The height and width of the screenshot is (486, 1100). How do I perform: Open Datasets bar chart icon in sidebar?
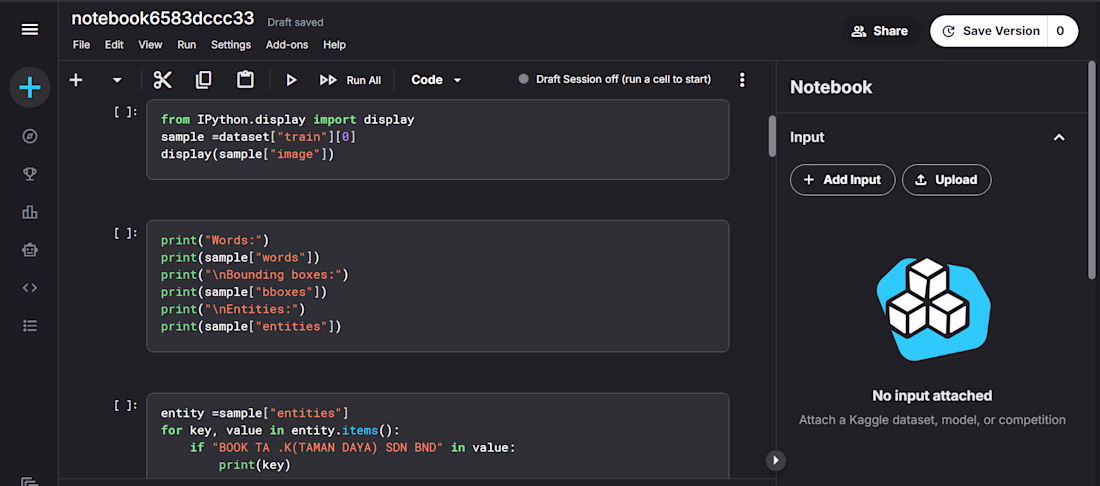29,212
